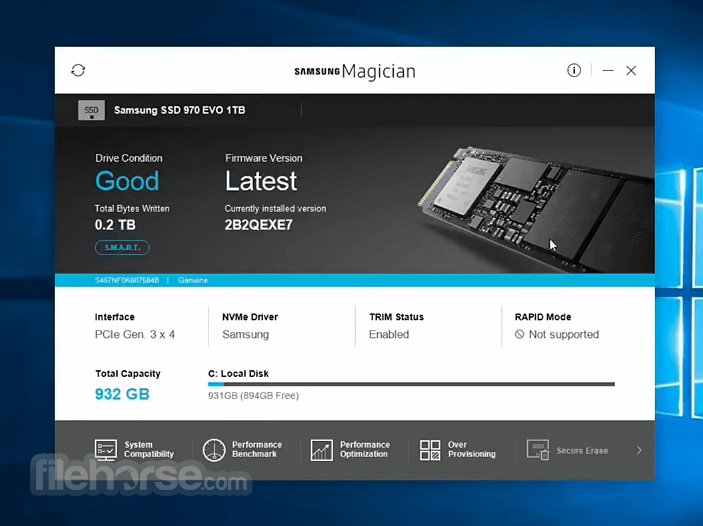
Task: Select Samsung SSD 970 EVO 1TB drive name
Action: (x=179, y=110)
